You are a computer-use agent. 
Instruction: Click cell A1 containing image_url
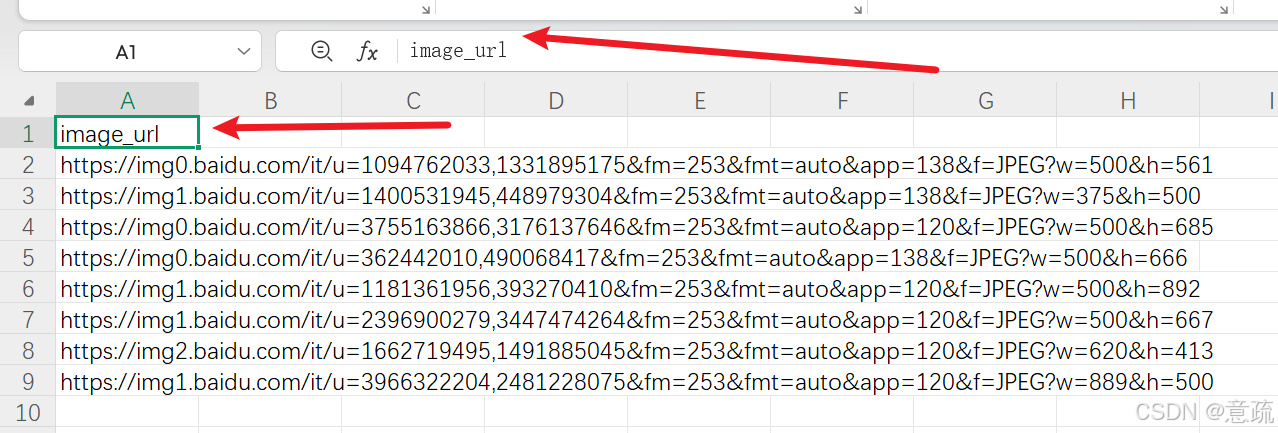click(127, 133)
